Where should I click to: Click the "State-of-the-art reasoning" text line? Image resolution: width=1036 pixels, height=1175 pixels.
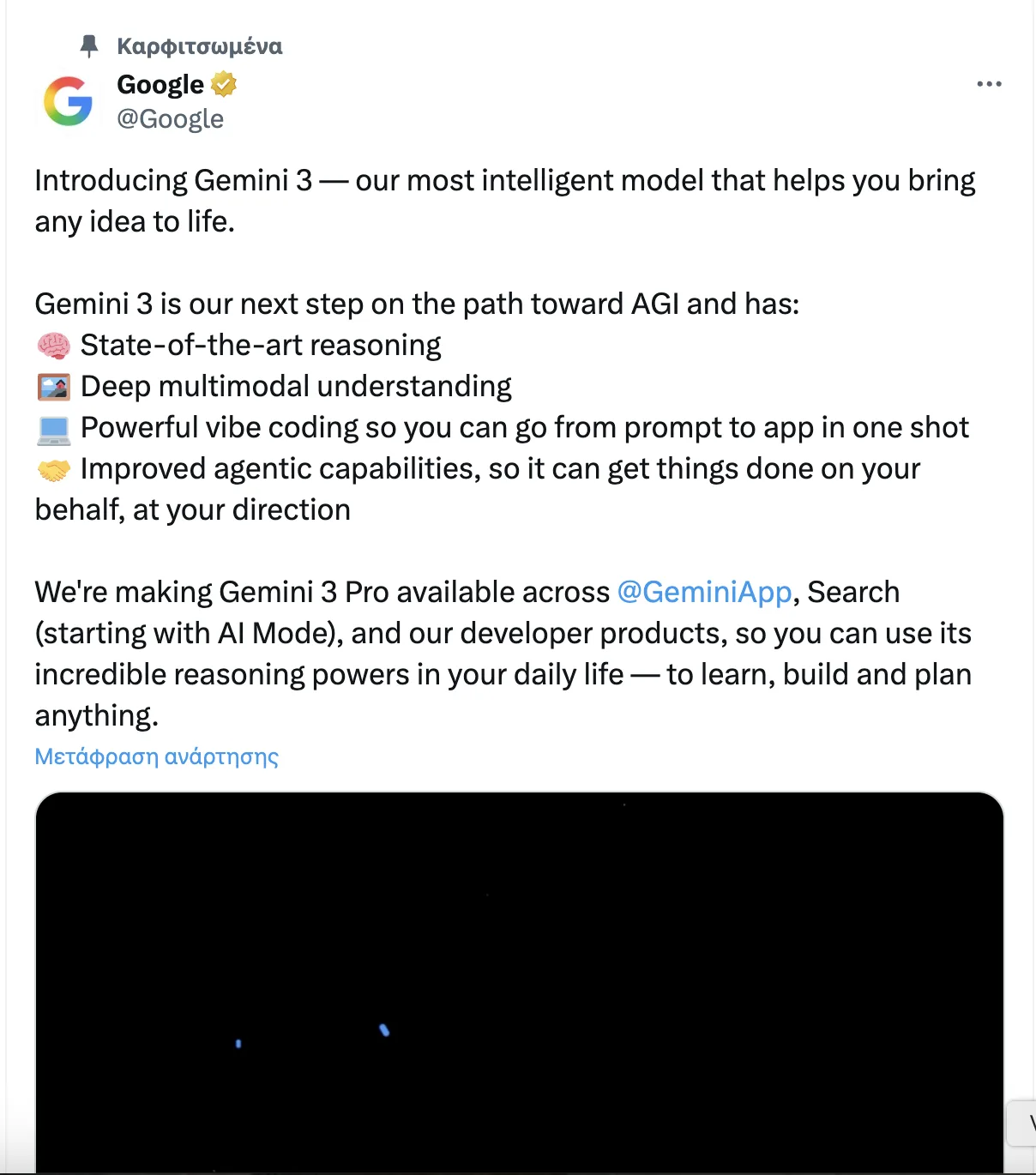point(261,345)
